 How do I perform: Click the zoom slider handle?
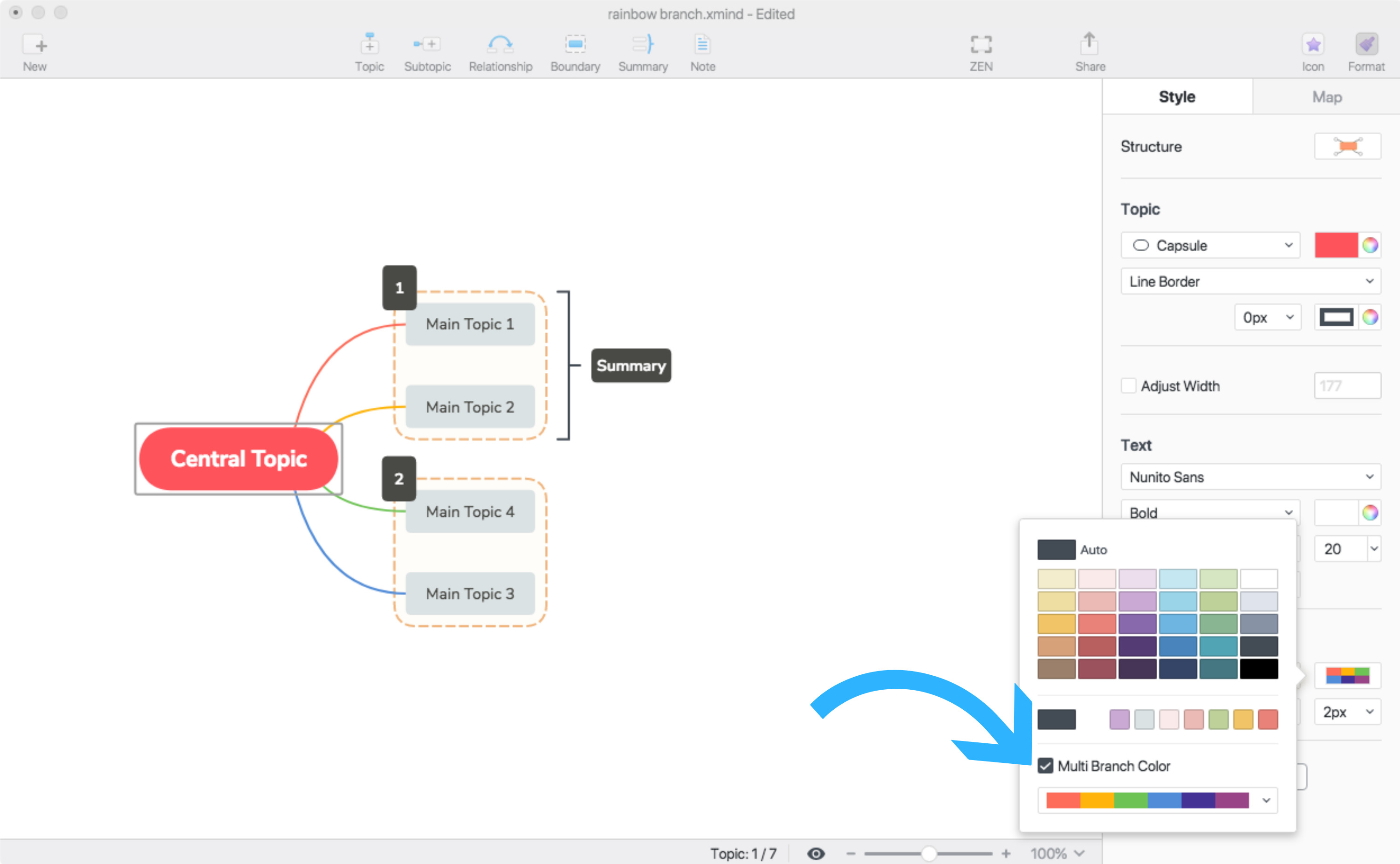click(929, 853)
